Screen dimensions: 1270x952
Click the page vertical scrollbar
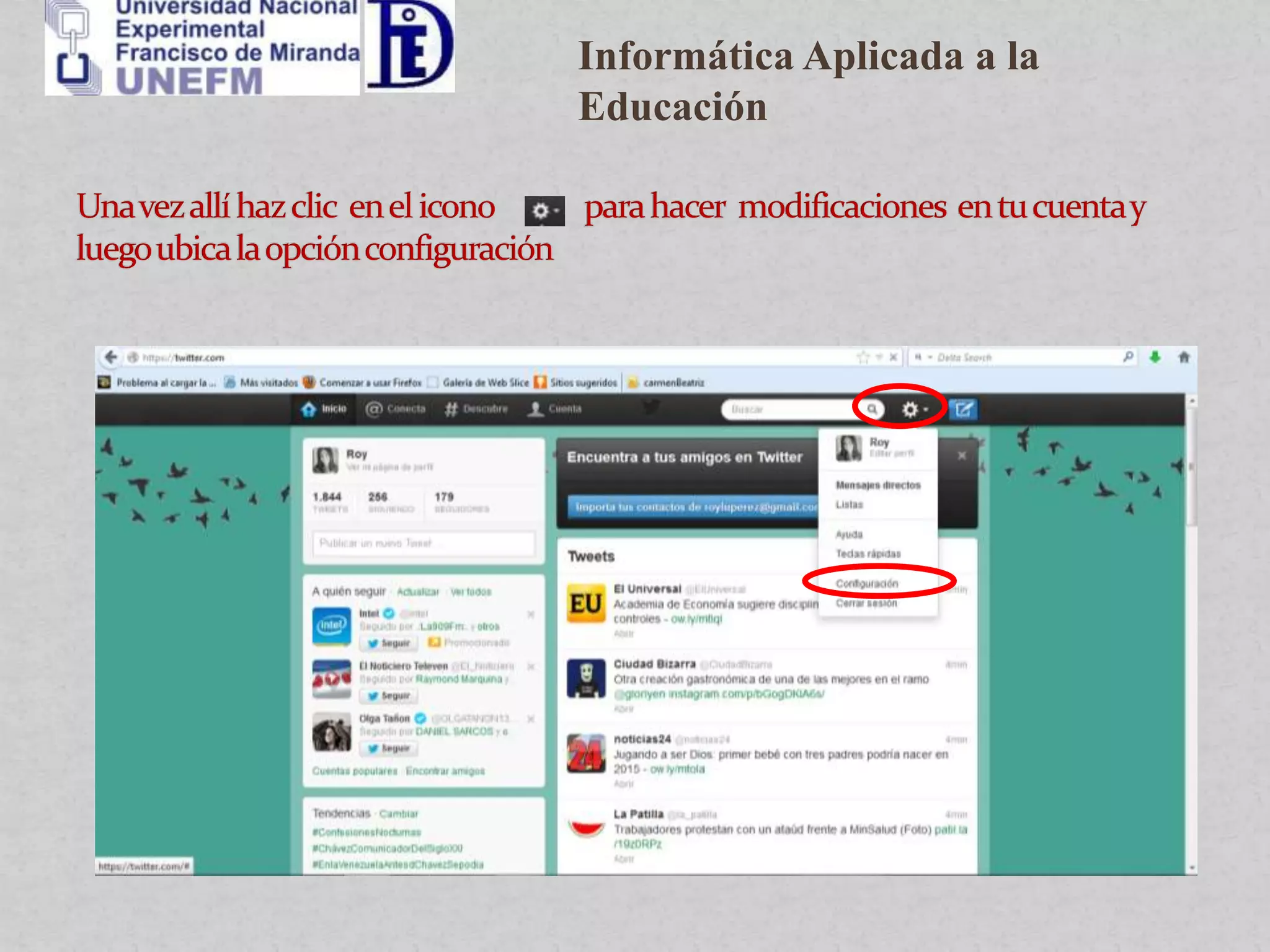tap(1191, 633)
